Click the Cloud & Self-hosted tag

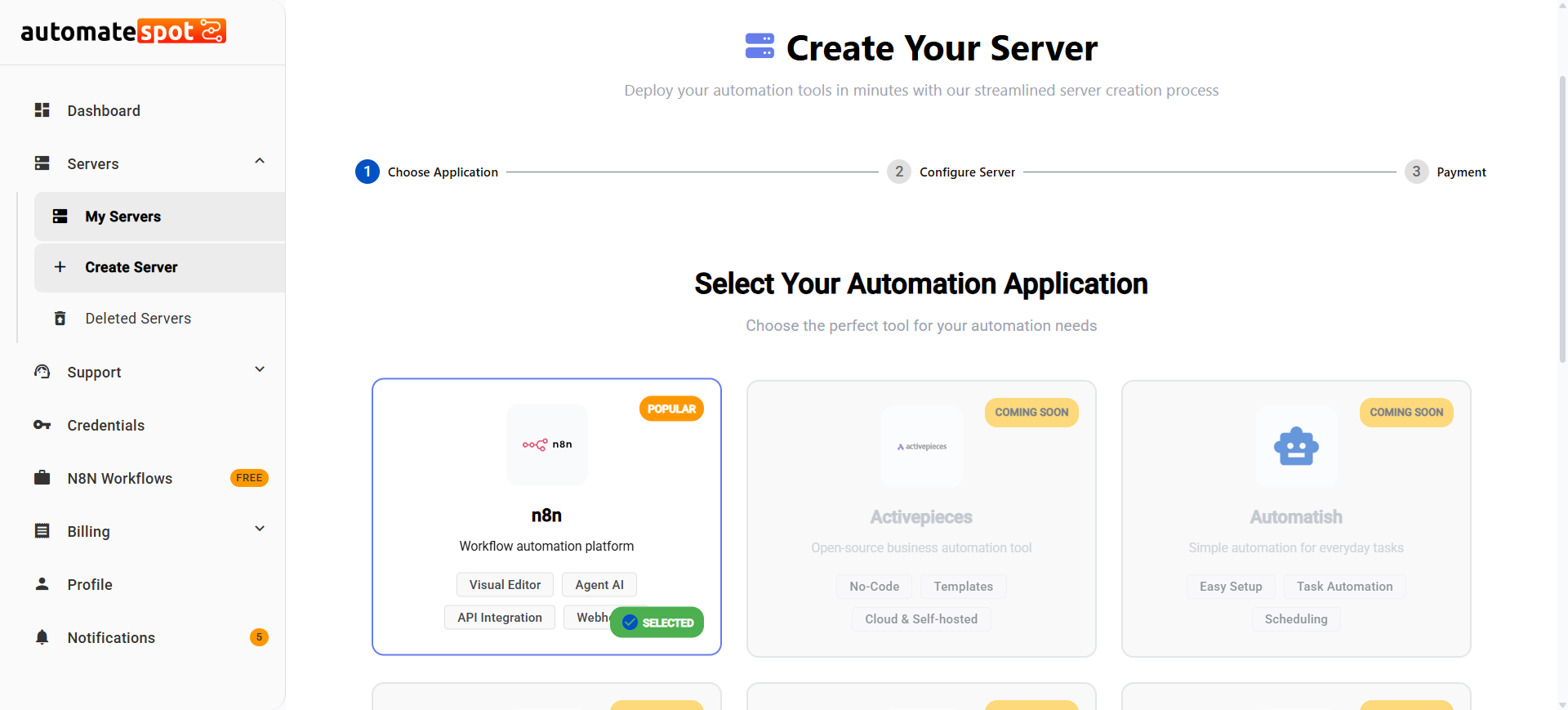click(x=921, y=619)
